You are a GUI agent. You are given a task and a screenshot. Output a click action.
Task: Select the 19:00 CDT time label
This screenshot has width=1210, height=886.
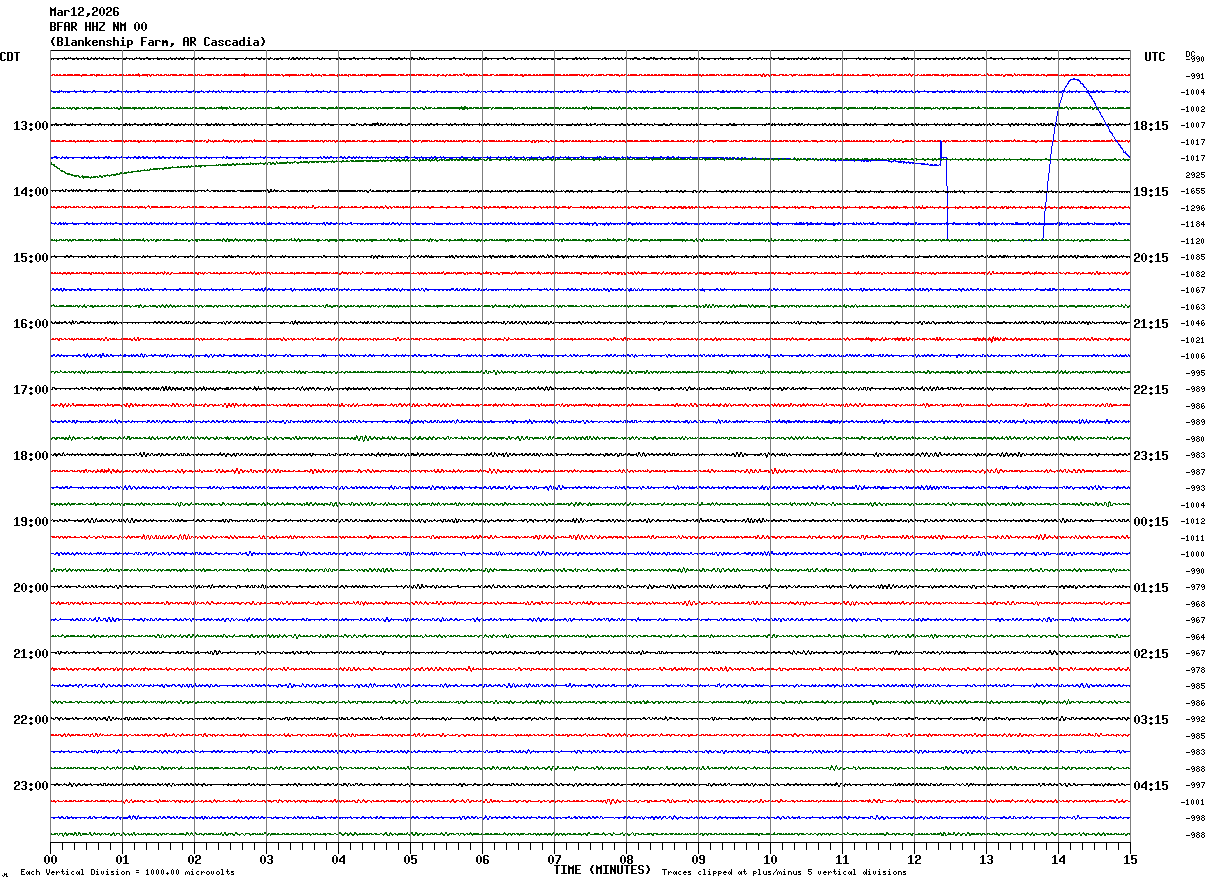click(x=31, y=522)
